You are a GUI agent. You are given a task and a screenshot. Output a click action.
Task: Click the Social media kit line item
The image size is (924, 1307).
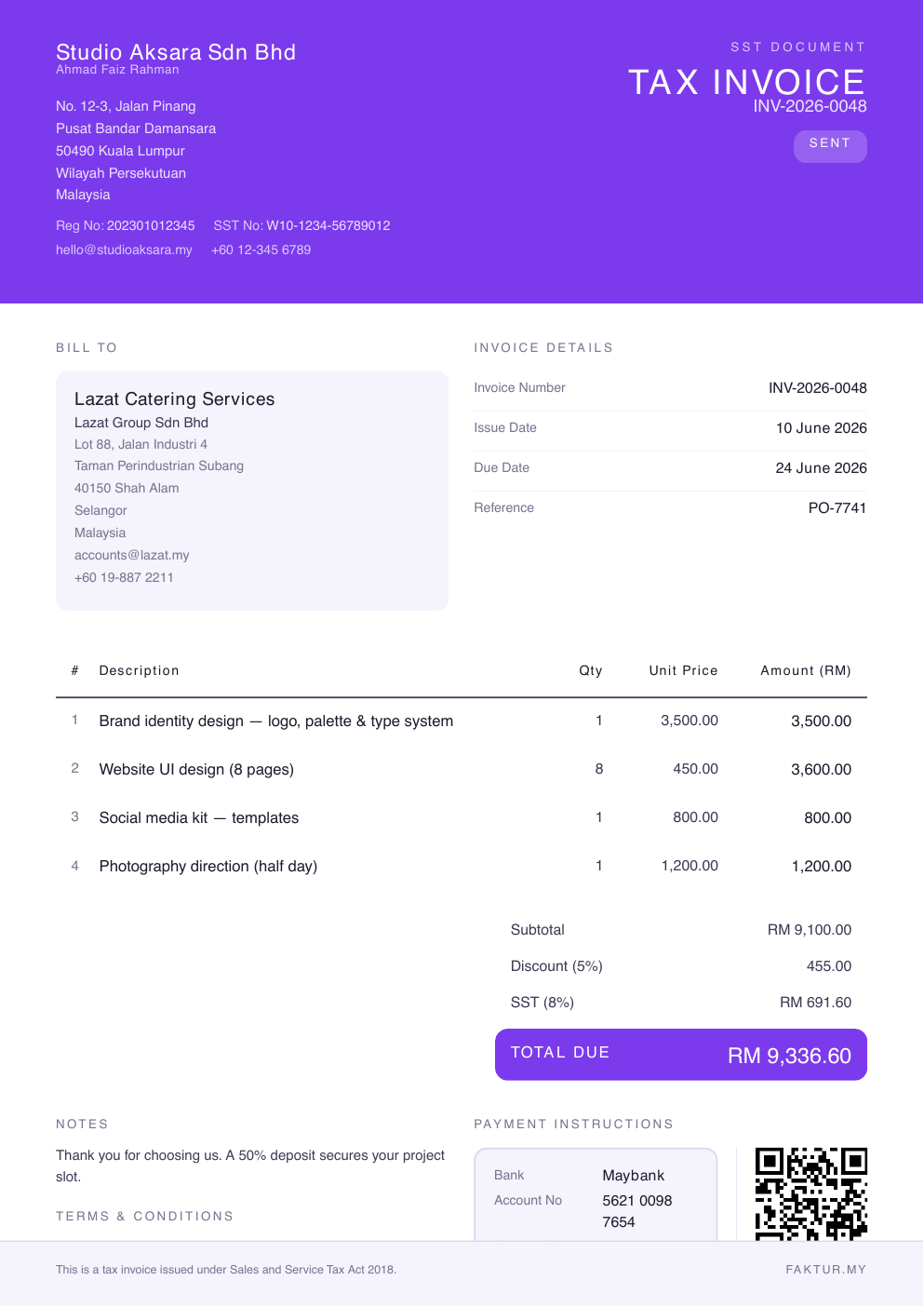click(x=462, y=818)
